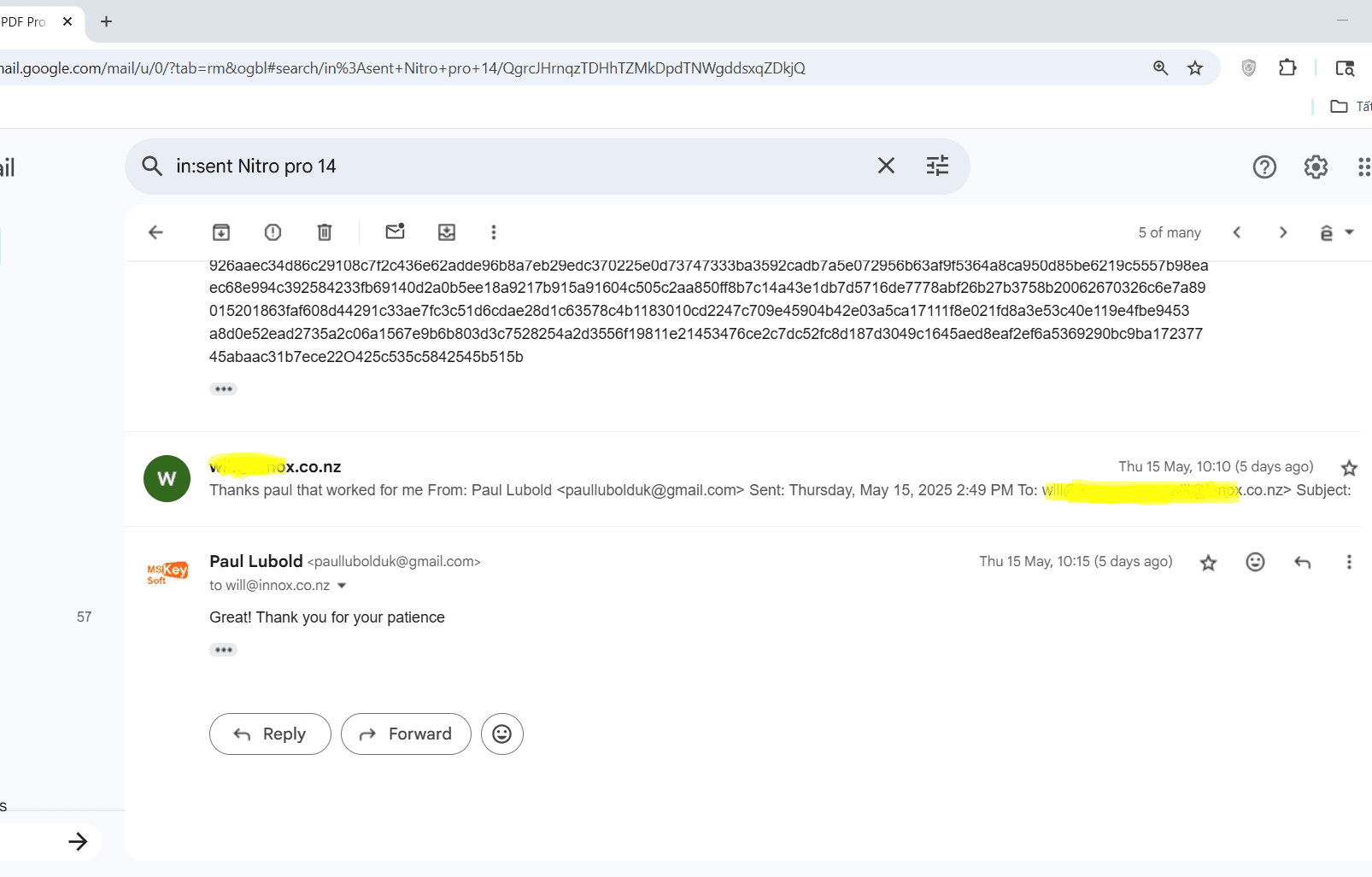Click the back arrow to return to results
The width and height of the screenshot is (1372, 877).
coord(155,232)
